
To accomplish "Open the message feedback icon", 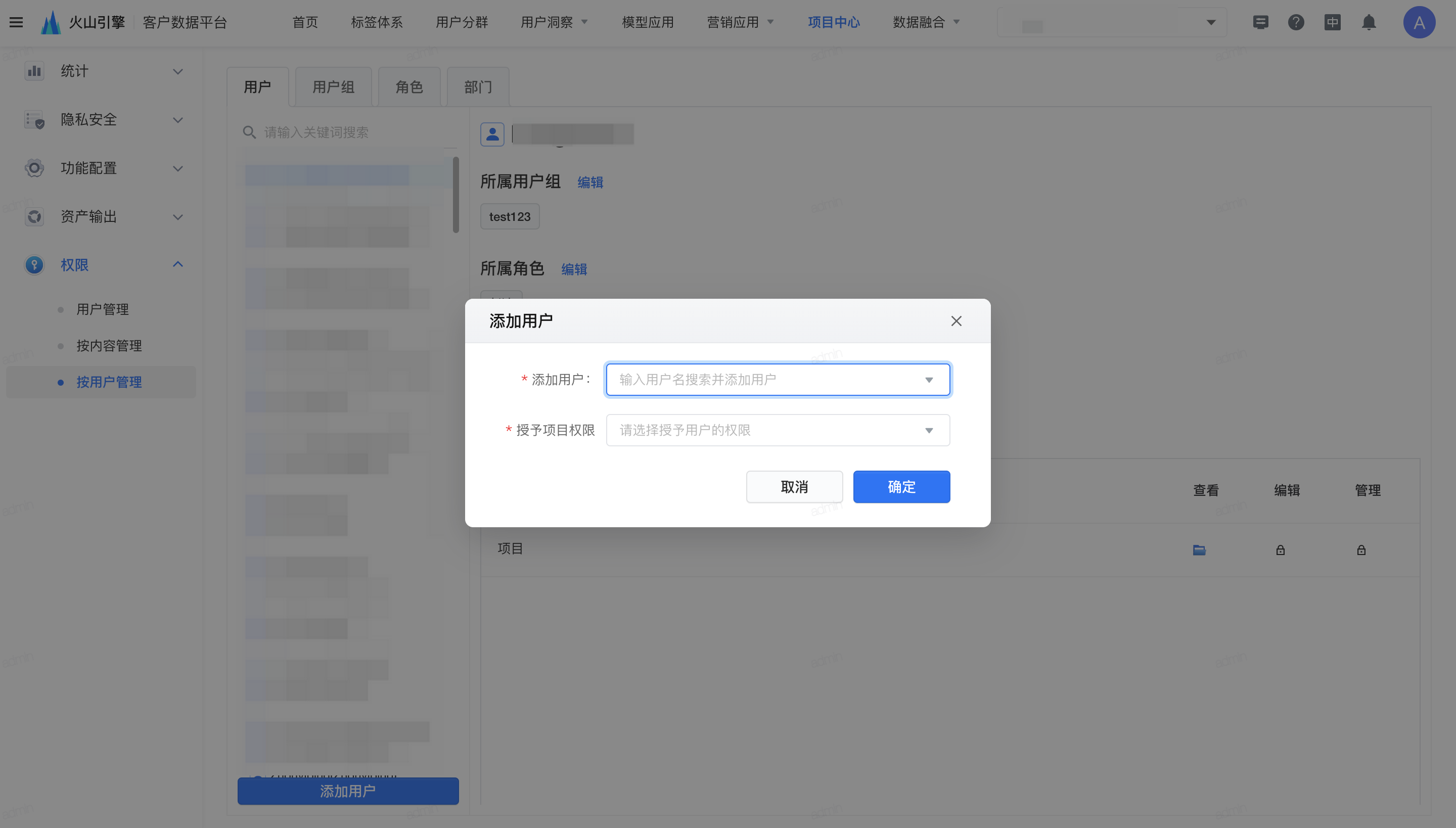I will pyautogui.click(x=1260, y=22).
